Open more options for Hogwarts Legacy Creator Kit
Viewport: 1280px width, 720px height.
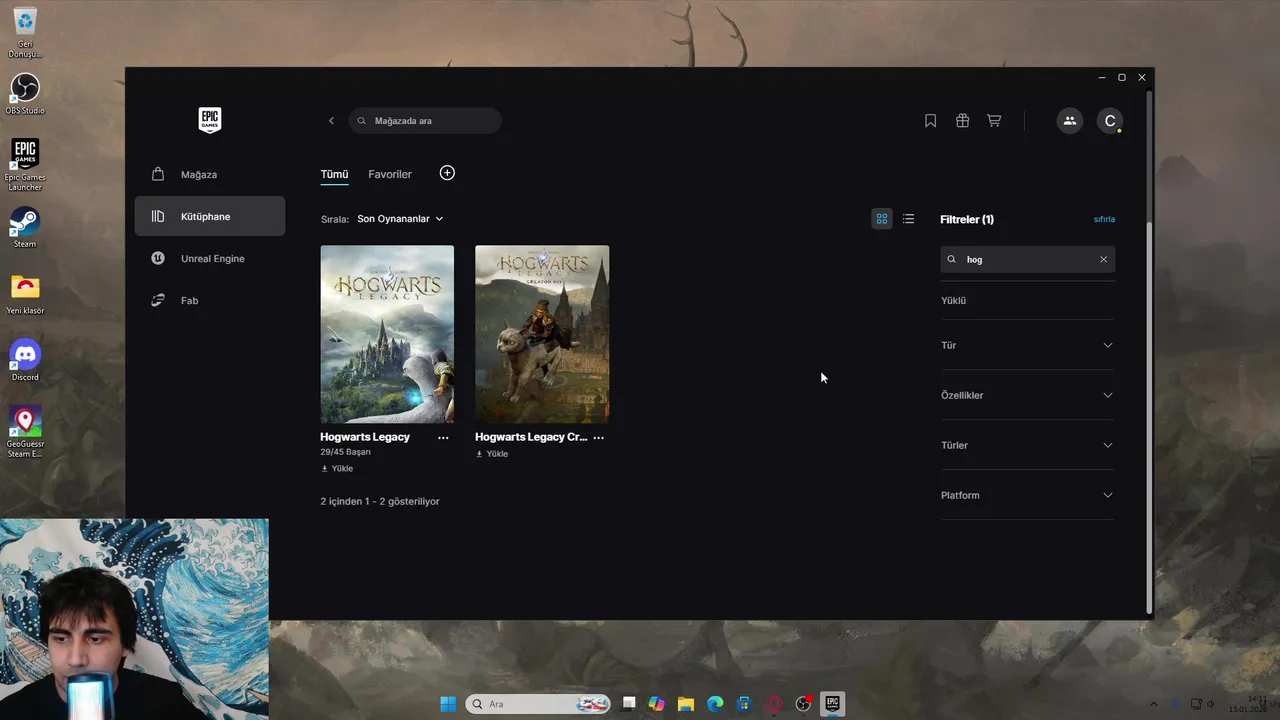pyautogui.click(x=598, y=438)
